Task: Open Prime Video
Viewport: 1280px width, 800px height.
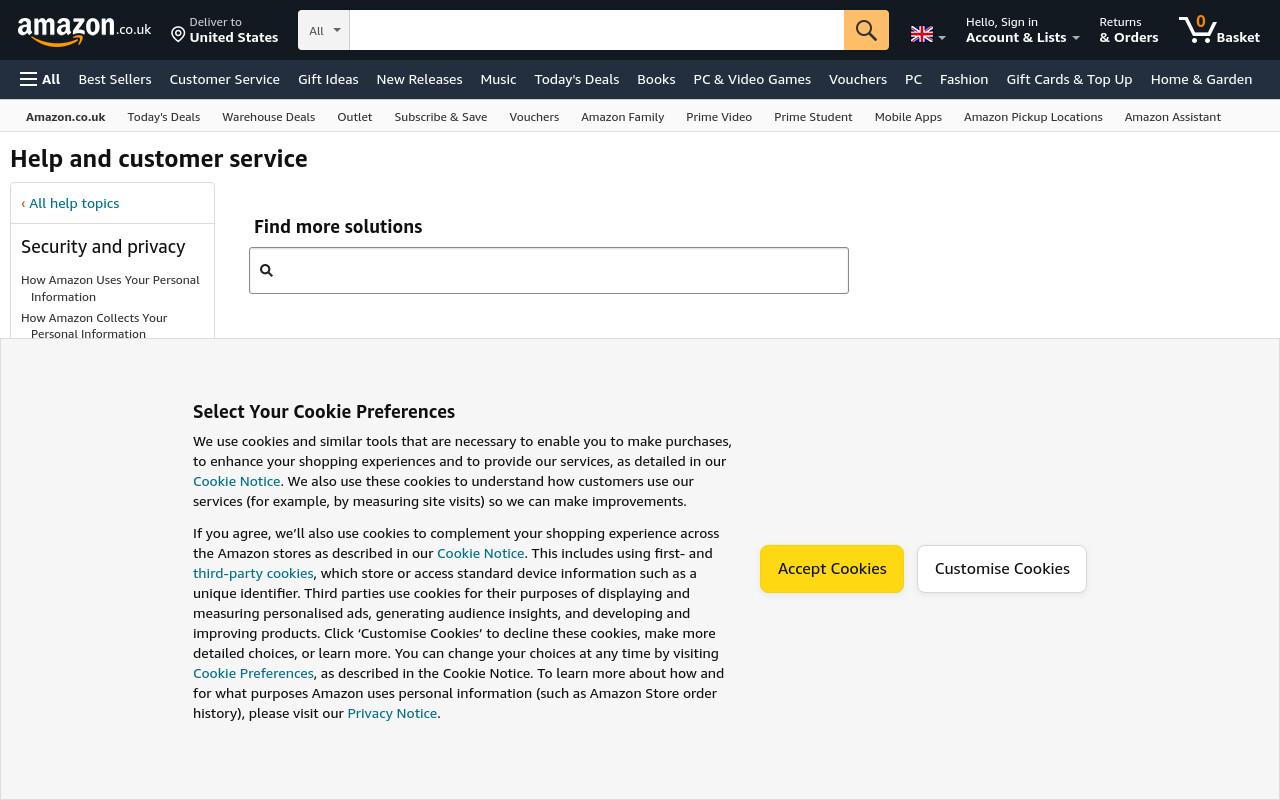Action: 719,117
